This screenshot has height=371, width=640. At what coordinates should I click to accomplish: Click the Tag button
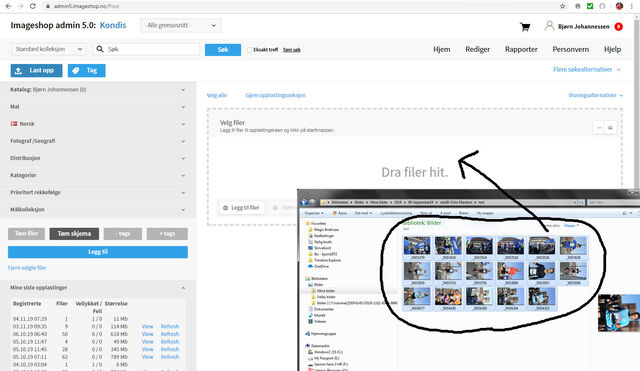click(87, 71)
